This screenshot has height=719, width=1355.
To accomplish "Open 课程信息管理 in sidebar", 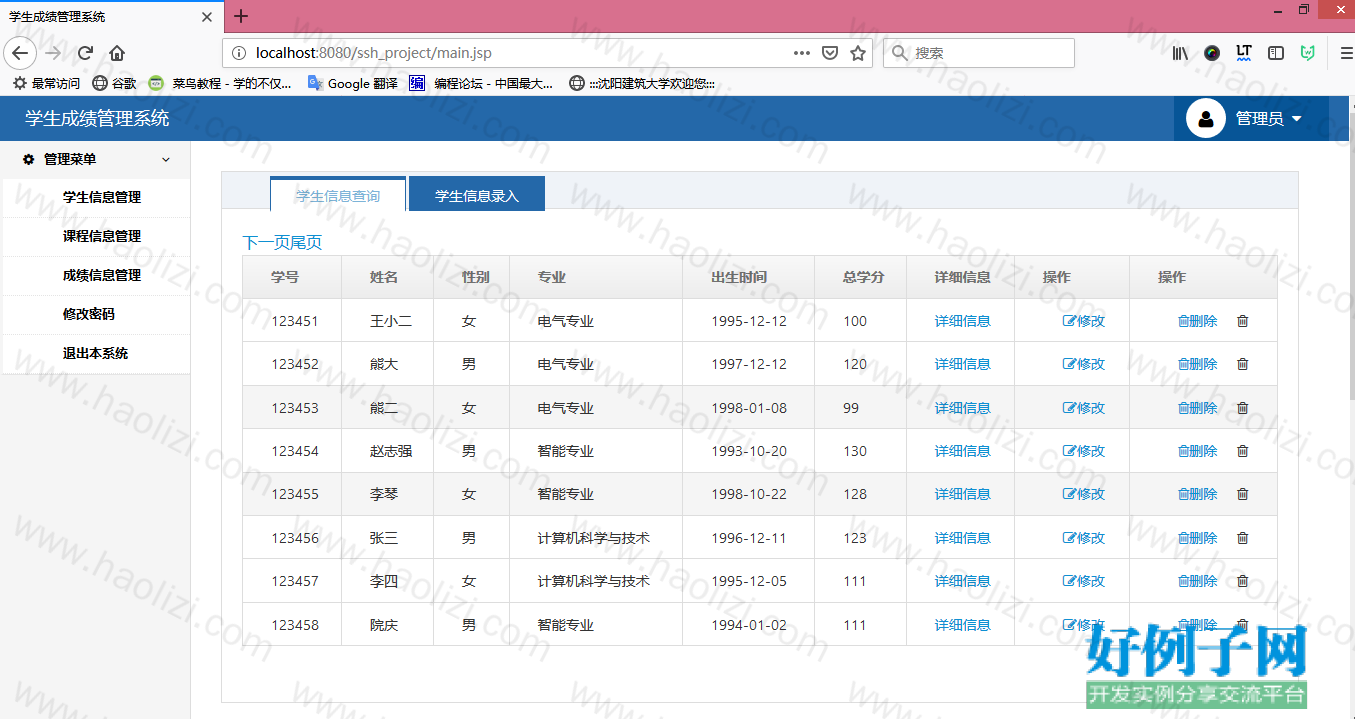I will click(x=102, y=237).
